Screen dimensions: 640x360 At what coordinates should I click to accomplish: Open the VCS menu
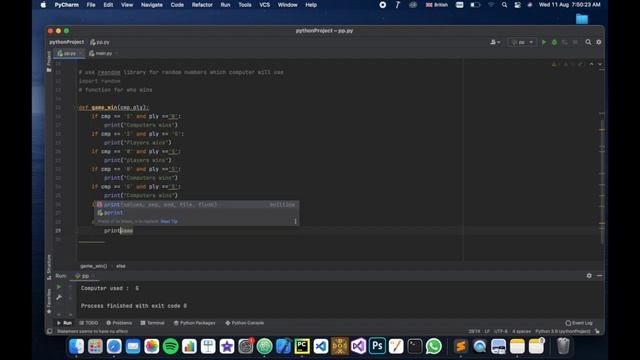[264, 5]
